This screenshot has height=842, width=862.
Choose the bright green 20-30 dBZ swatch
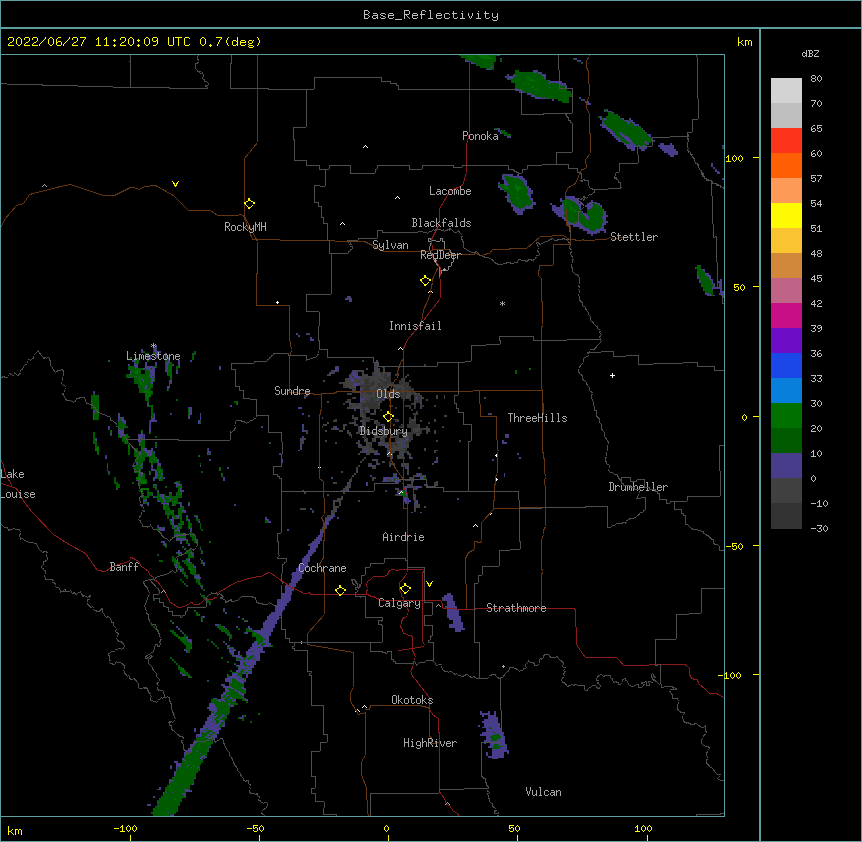click(x=786, y=416)
